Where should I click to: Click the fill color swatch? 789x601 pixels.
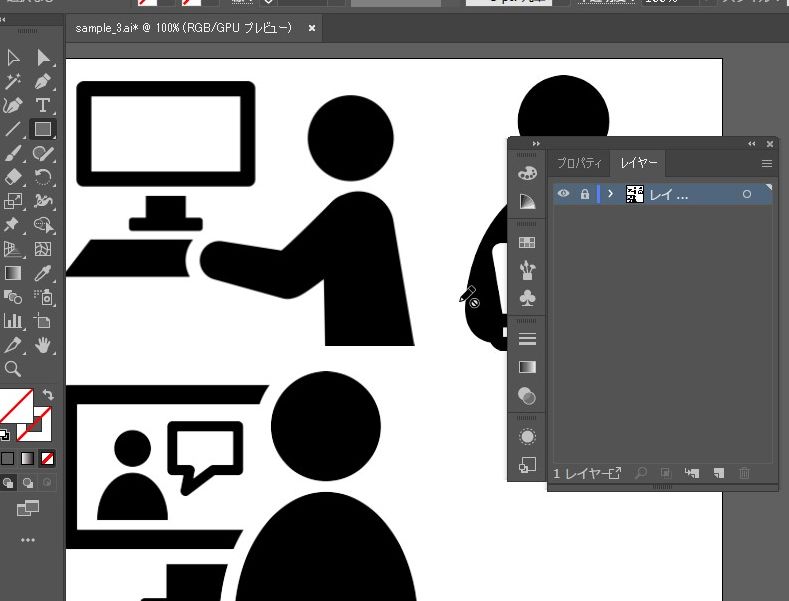[x=16, y=405]
